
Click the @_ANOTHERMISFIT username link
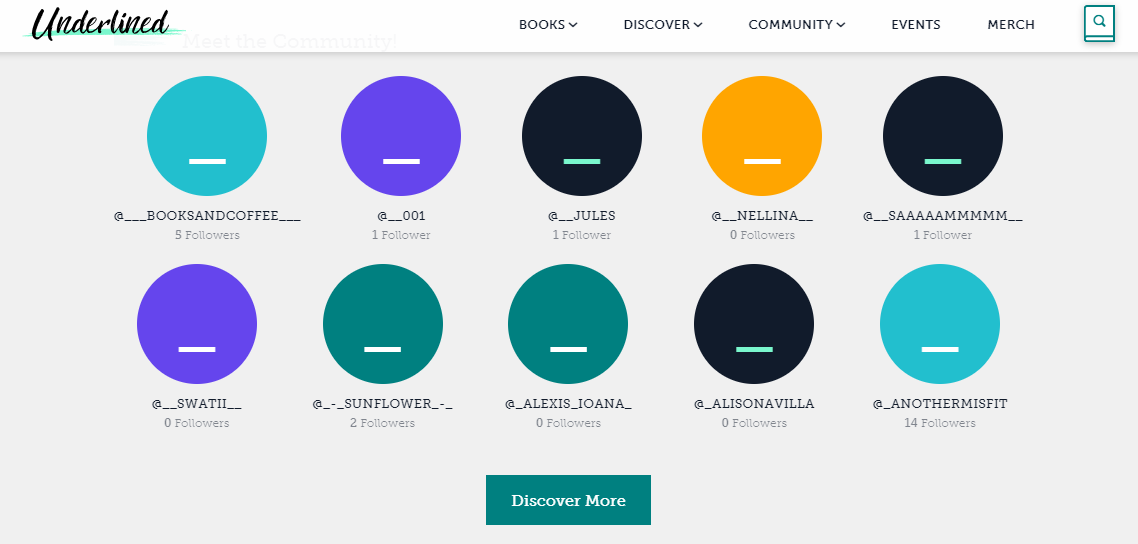tap(940, 404)
